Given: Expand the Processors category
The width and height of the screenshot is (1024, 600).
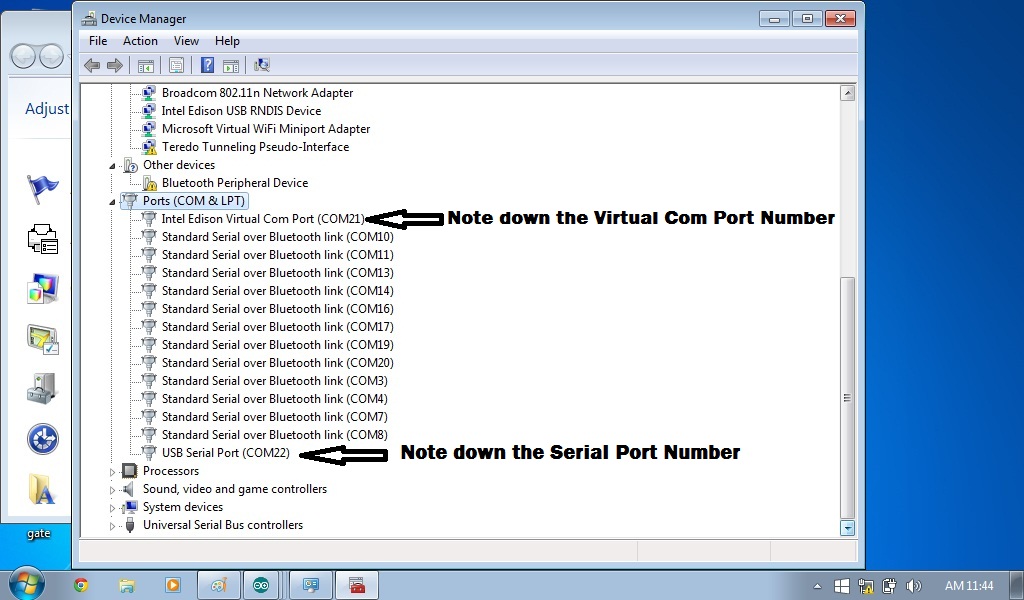Looking at the screenshot, I should tap(112, 471).
